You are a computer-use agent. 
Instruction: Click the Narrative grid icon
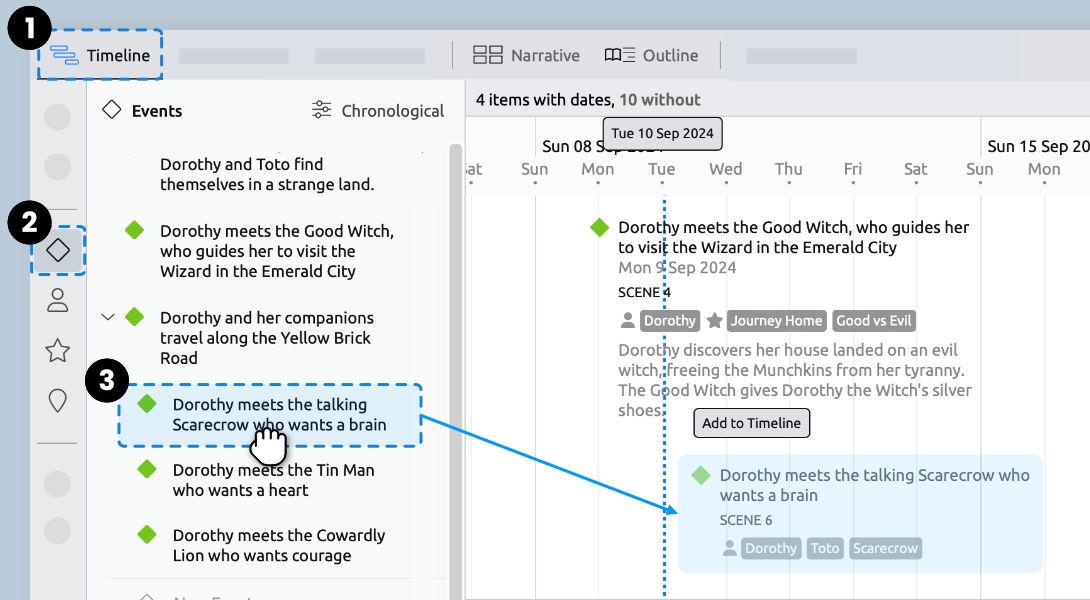point(487,55)
